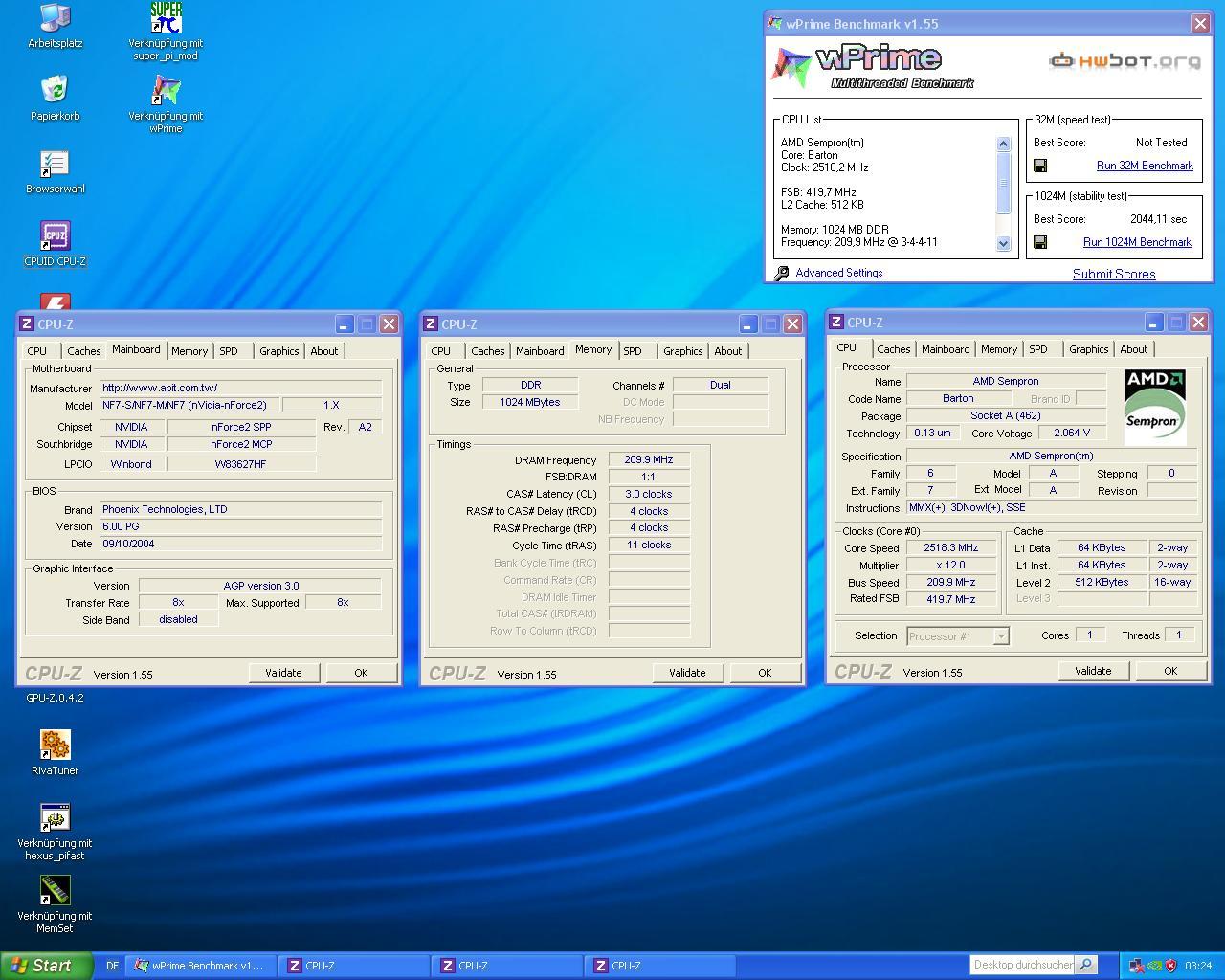The image size is (1225, 980).
Task: Click the Rated FSB 419.7 MHz value
Action: click(951, 599)
